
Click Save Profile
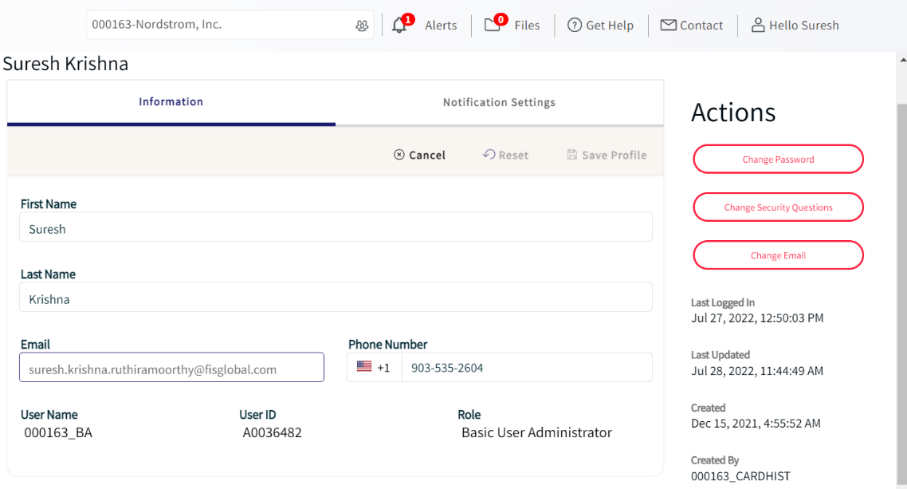click(x=606, y=155)
